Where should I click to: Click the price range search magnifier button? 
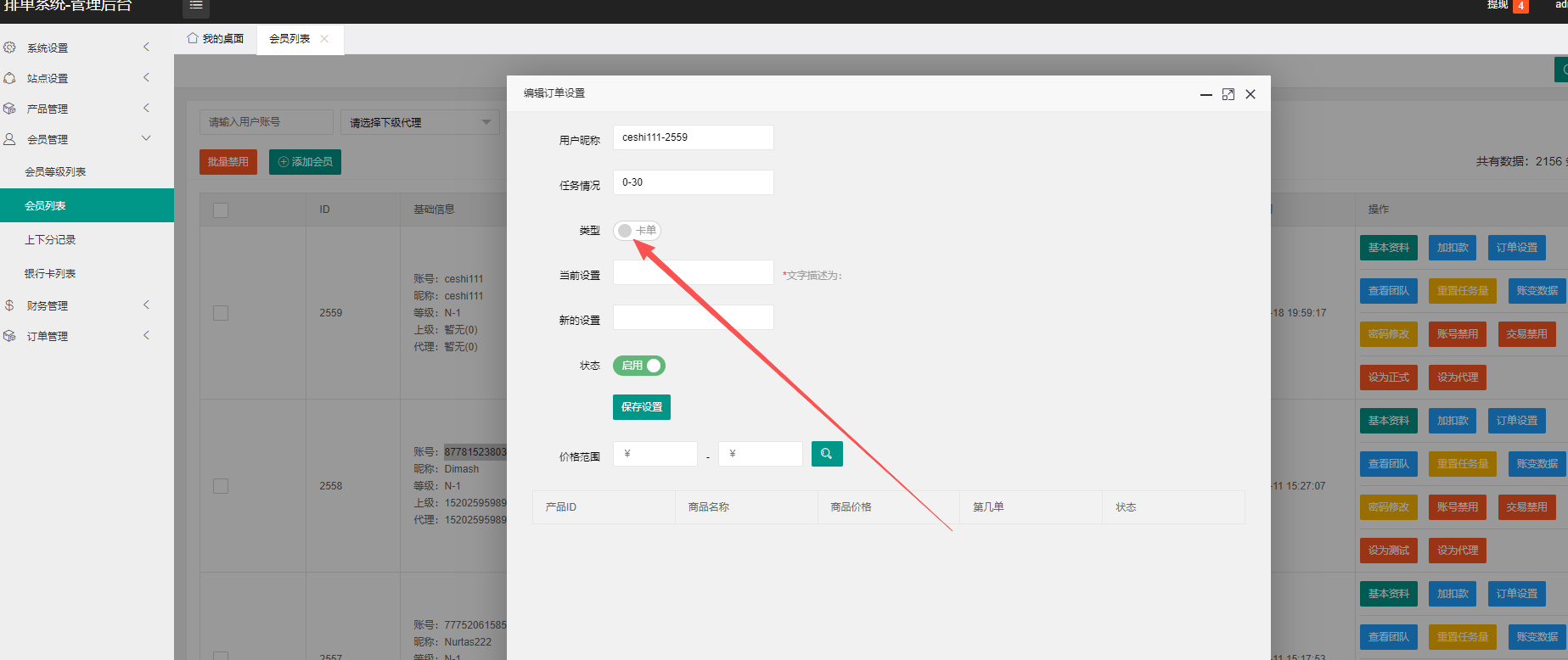(x=827, y=454)
